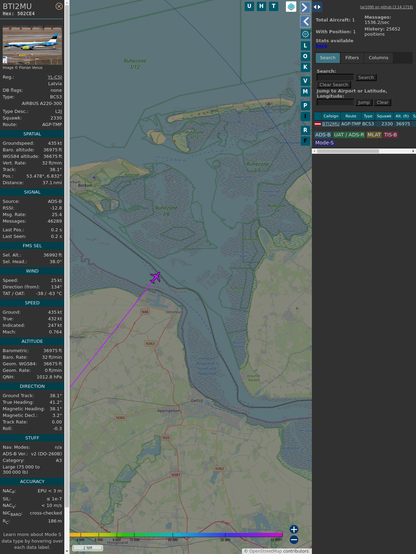This screenshot has width=416, height=554.
Task: Open the BTI2MU callsign link in table
Action: [331, 124]
